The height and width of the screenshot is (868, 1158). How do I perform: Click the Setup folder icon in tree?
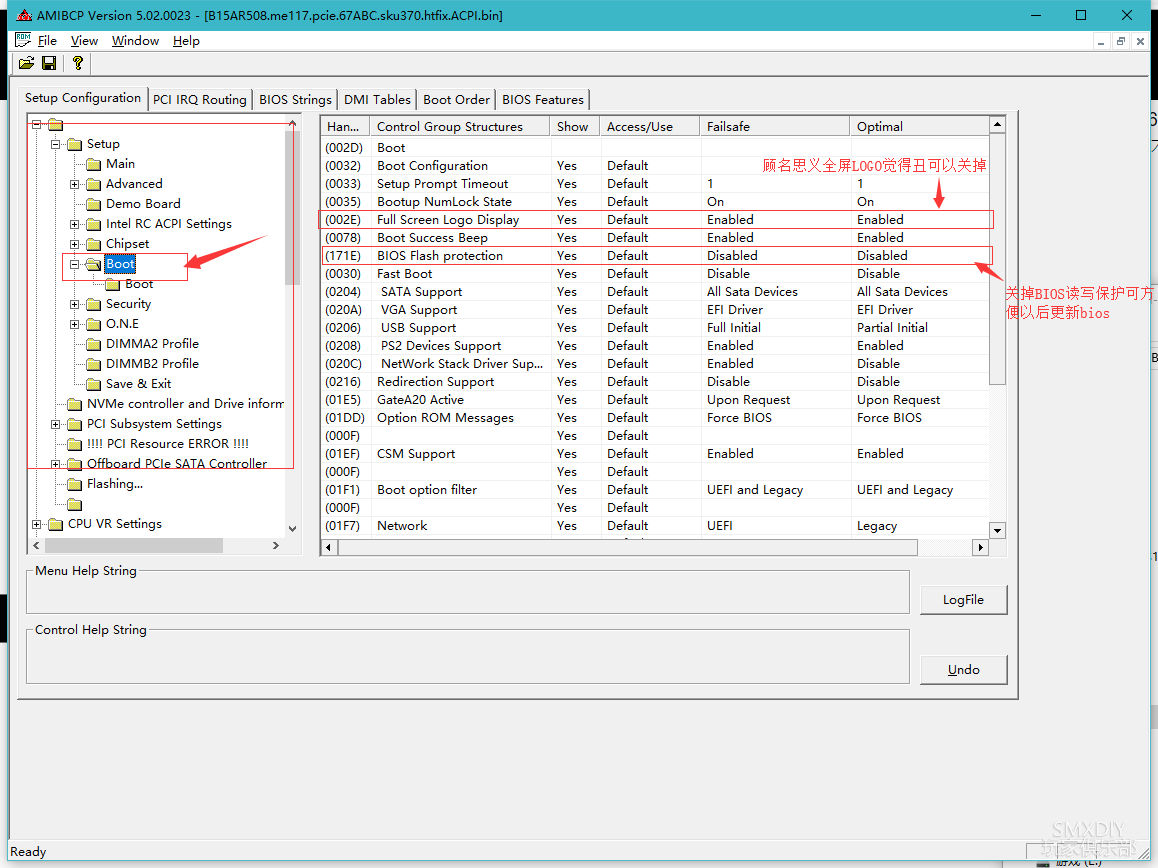click(75, 144)
